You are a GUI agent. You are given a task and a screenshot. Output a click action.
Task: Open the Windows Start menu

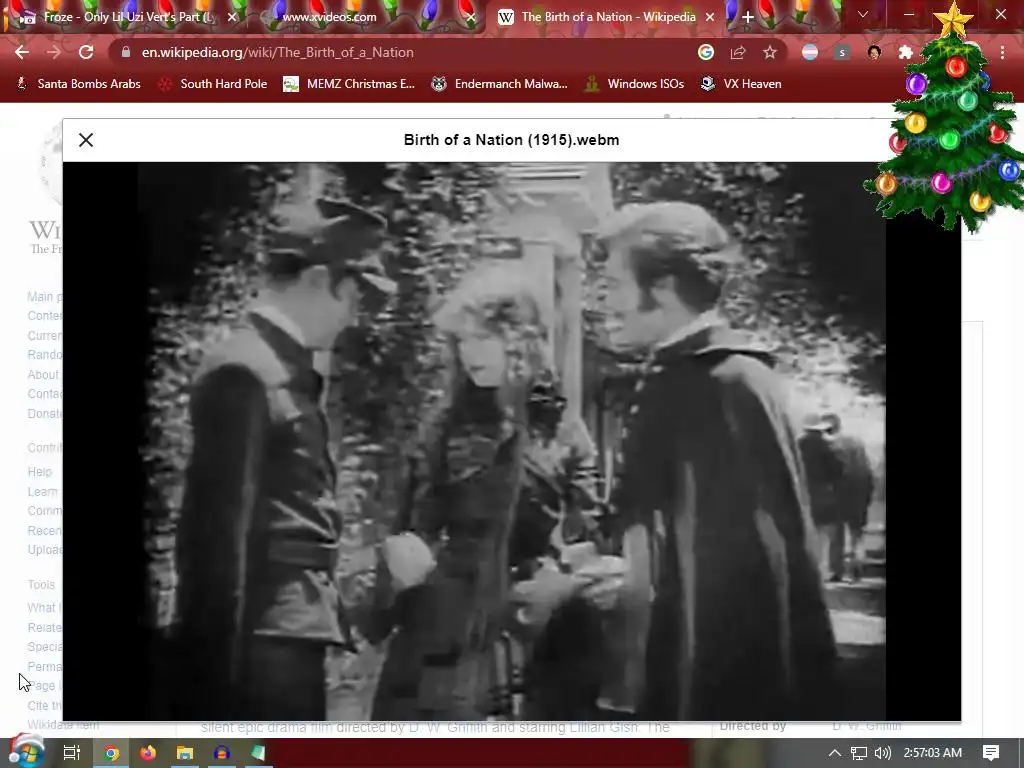26,753
